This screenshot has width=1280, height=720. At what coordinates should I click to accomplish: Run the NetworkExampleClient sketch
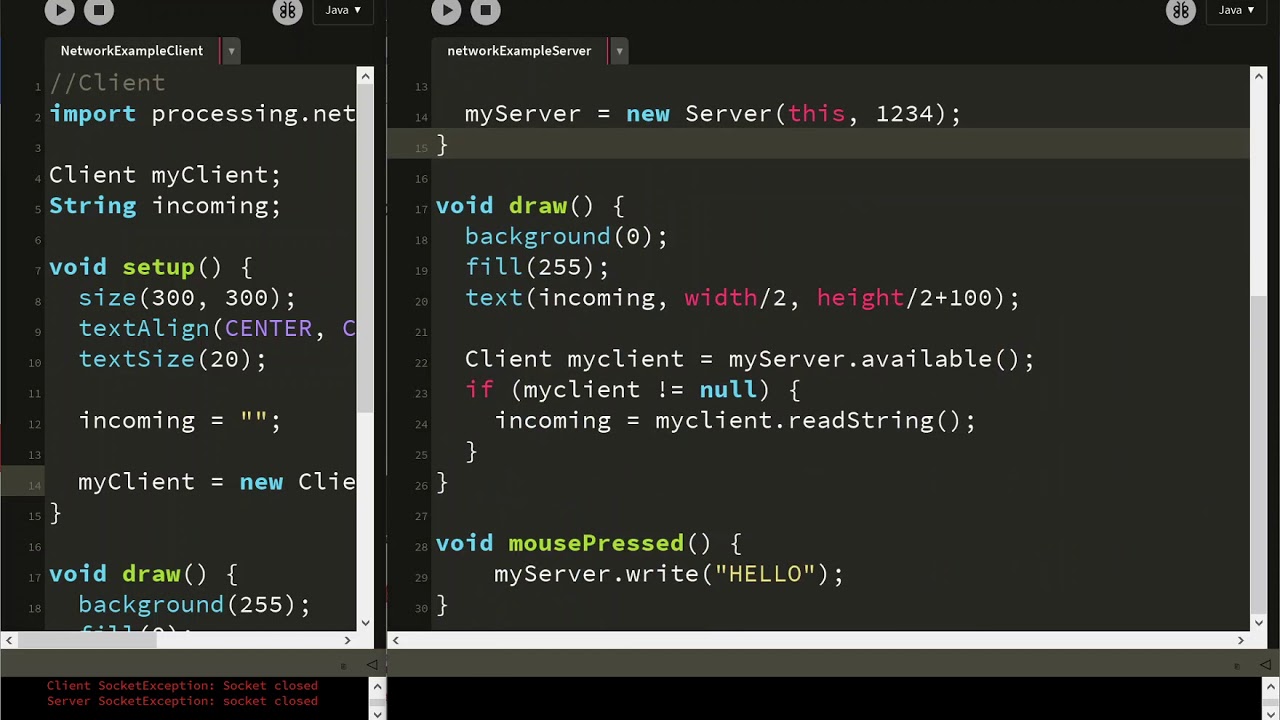(59, 10)
